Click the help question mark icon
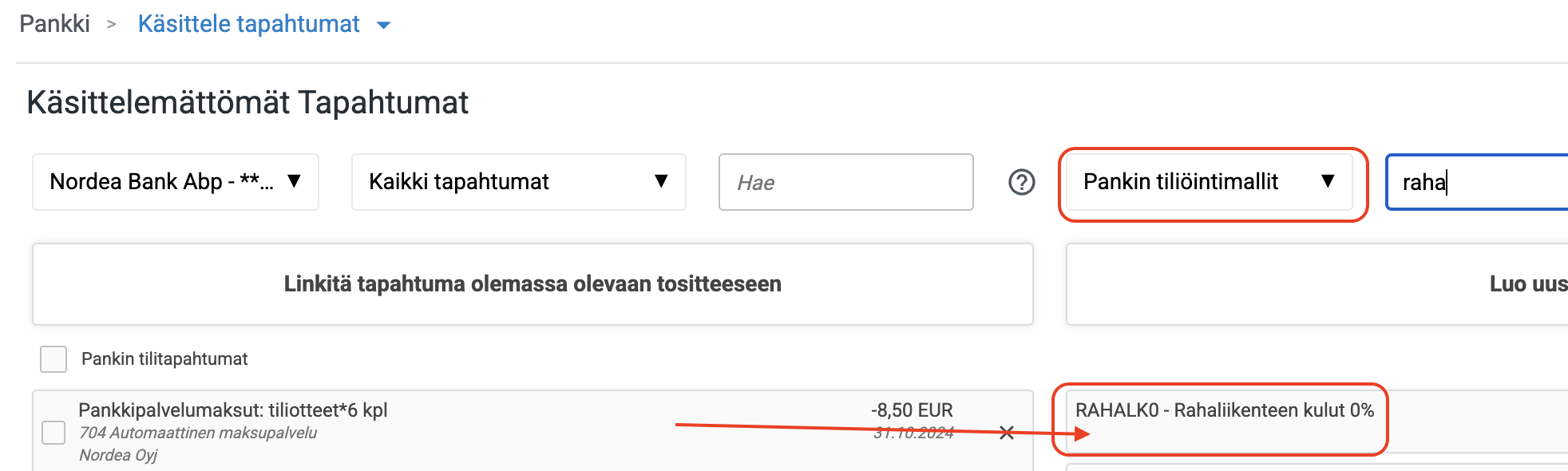 point(1021,183)
